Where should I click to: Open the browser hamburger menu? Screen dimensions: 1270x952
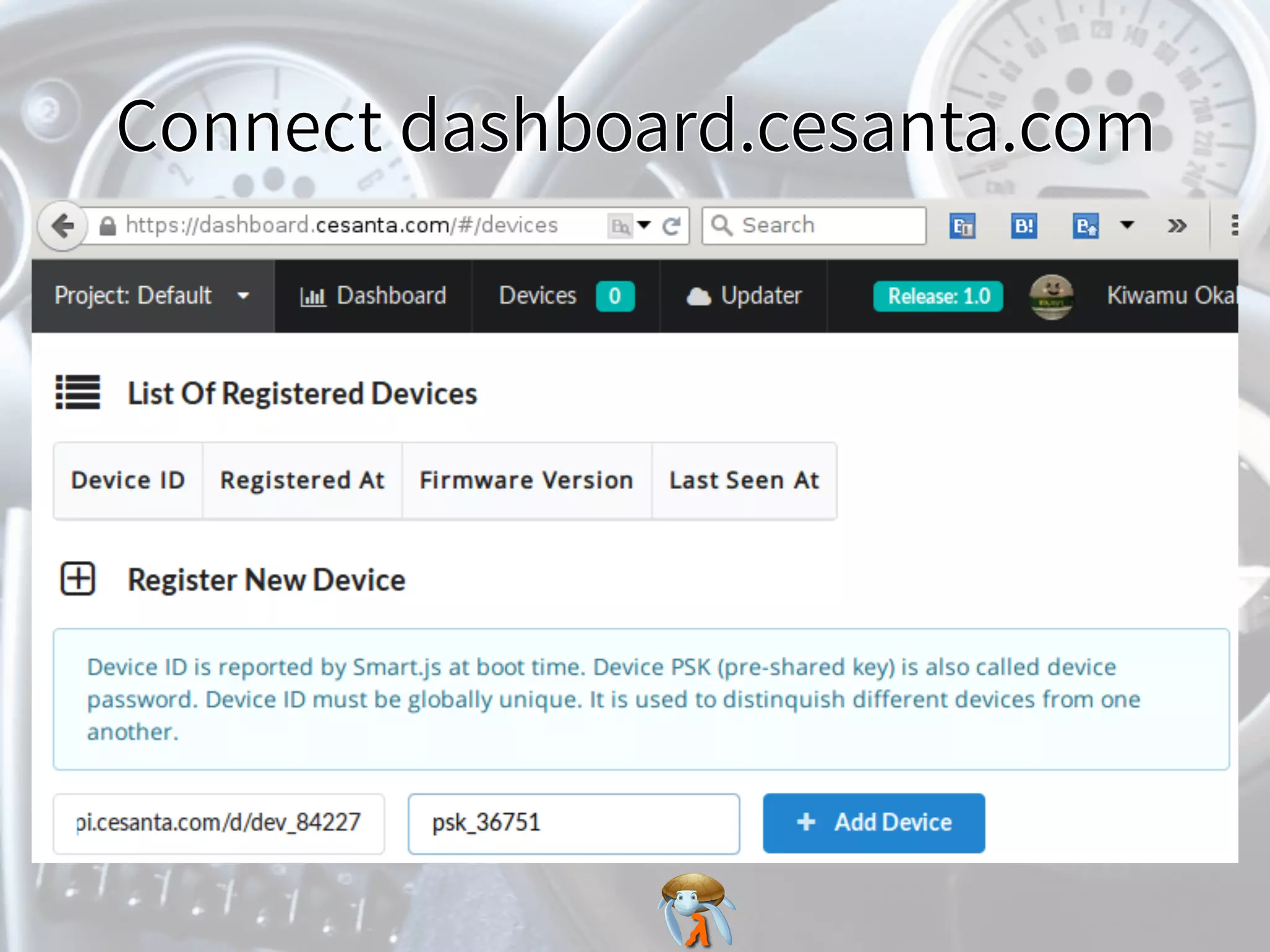point(1234,226)
